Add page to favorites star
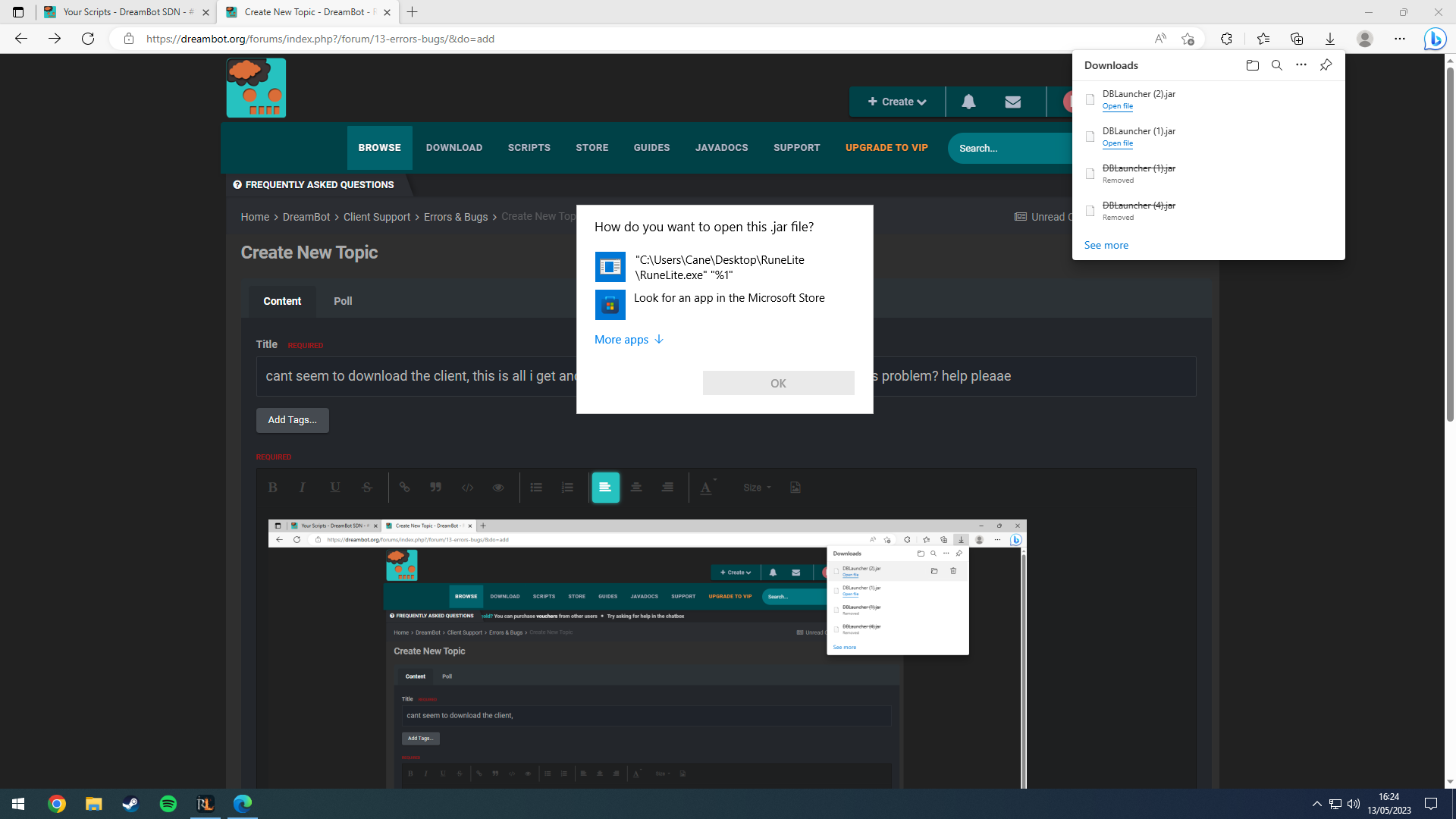 pos(1188,39)
